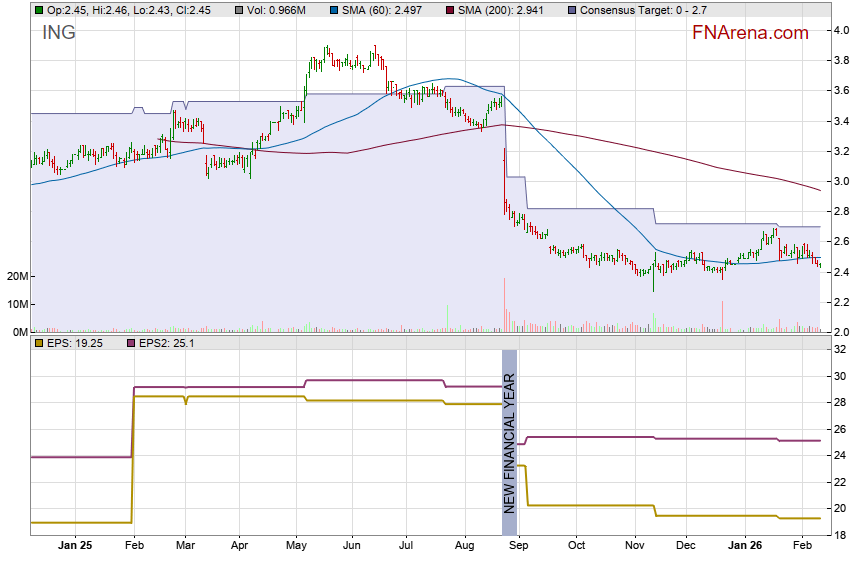Image resolution: width=859 pixels, height=566 pixels.
Task: Click the SMA (60): 2.497 legend label
Action: coord(382,9)
